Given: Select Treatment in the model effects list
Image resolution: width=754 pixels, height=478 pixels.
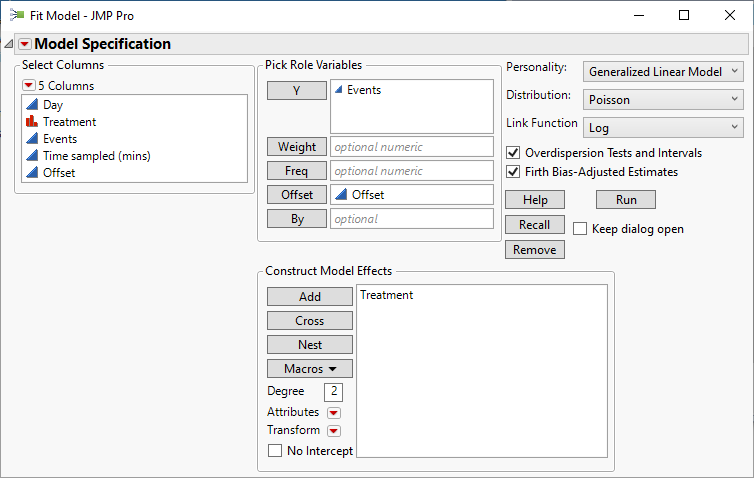Looking at the screenshot, I should [386, 295].
